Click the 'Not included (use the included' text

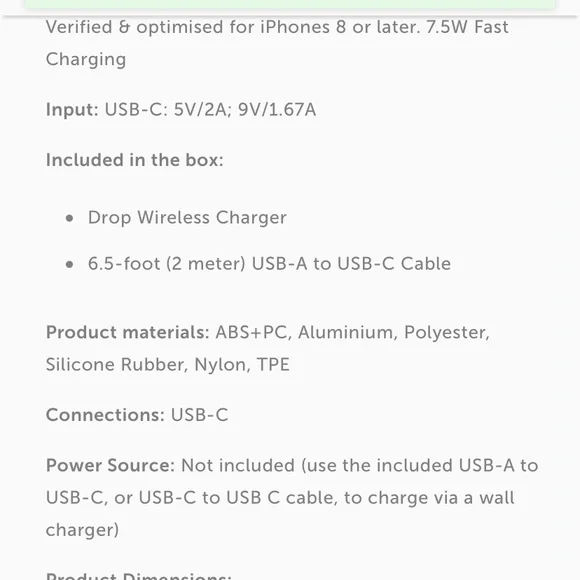pyautogui.click(x=317, y=466)
